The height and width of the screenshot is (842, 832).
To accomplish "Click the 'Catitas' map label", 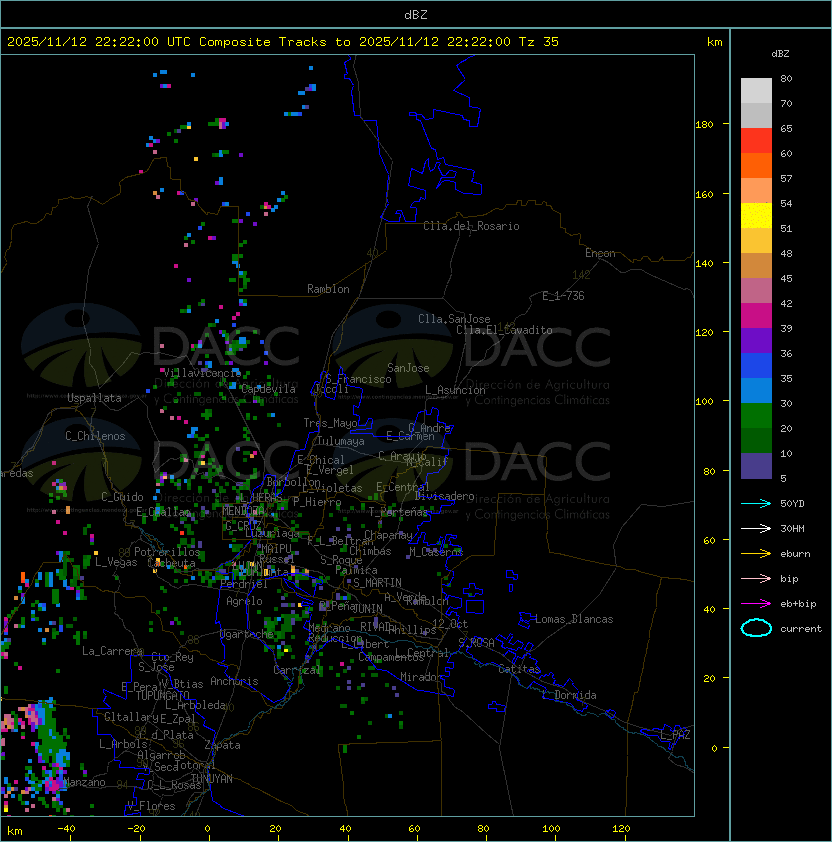I will tap(519, 669).
